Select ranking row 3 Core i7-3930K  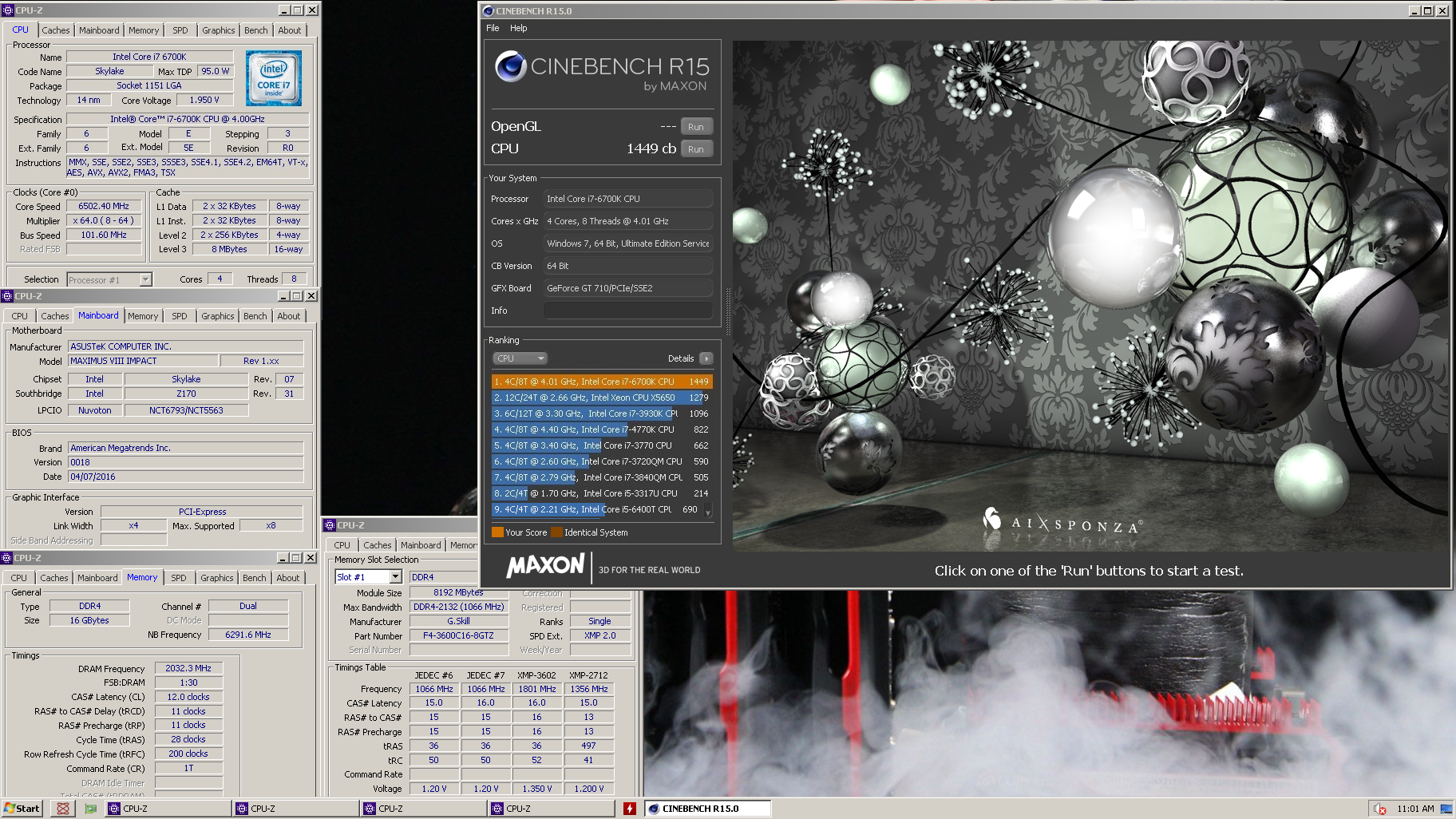[x=602, y=413]
